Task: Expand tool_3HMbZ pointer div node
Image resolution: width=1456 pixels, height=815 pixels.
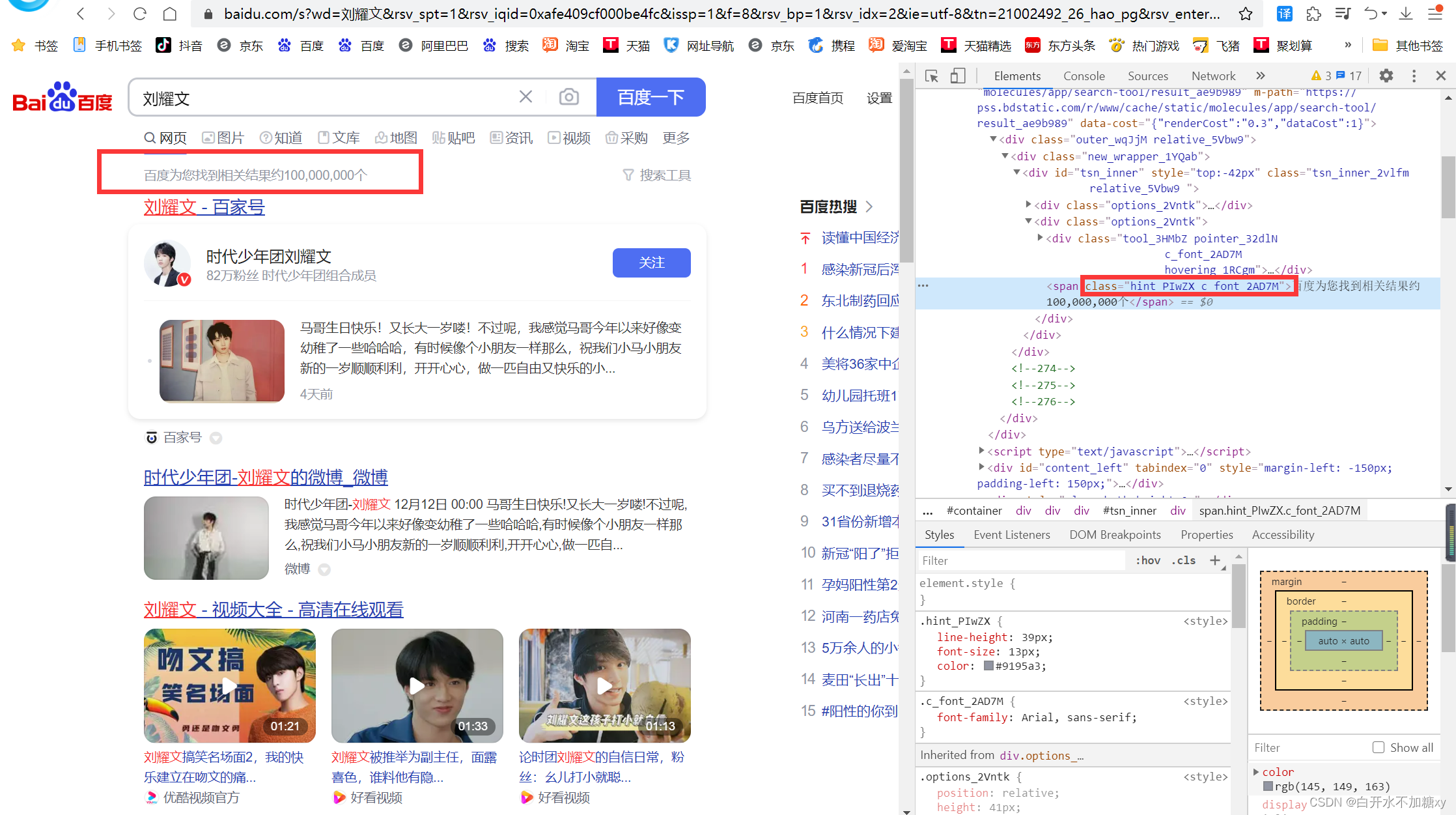Action: 1040,238
